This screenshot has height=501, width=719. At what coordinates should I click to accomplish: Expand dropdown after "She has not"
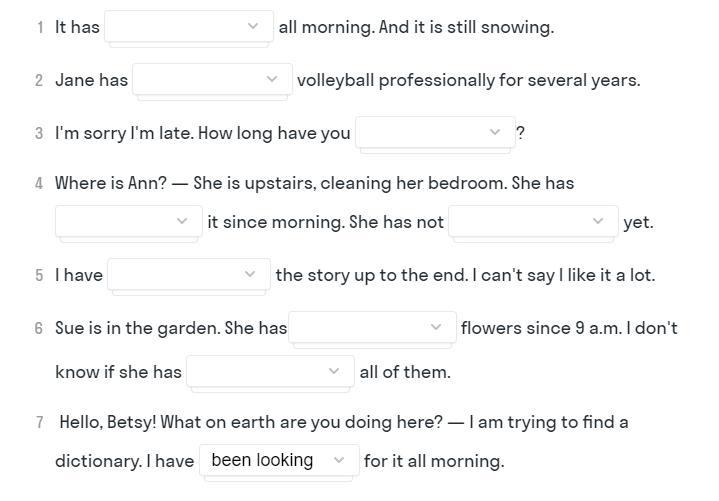pyautogui.click(x=532, y=222)
